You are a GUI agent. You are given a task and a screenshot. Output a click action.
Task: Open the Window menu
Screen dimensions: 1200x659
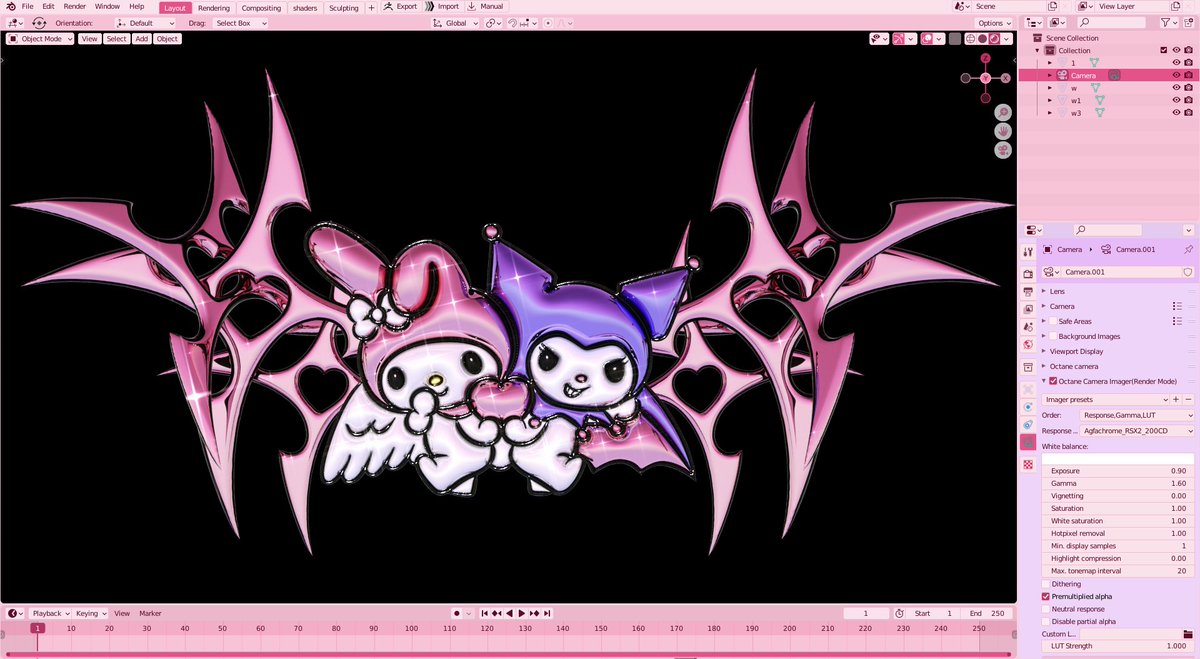pos(107,6)
